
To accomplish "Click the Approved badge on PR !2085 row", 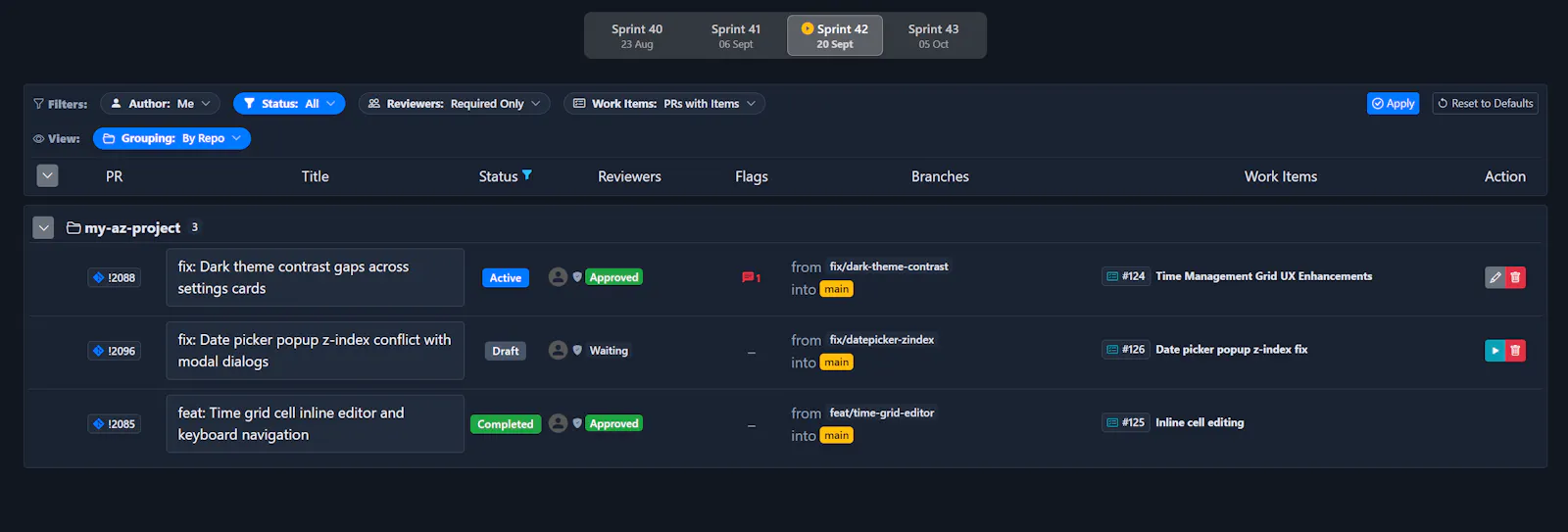I will point(613,424).
